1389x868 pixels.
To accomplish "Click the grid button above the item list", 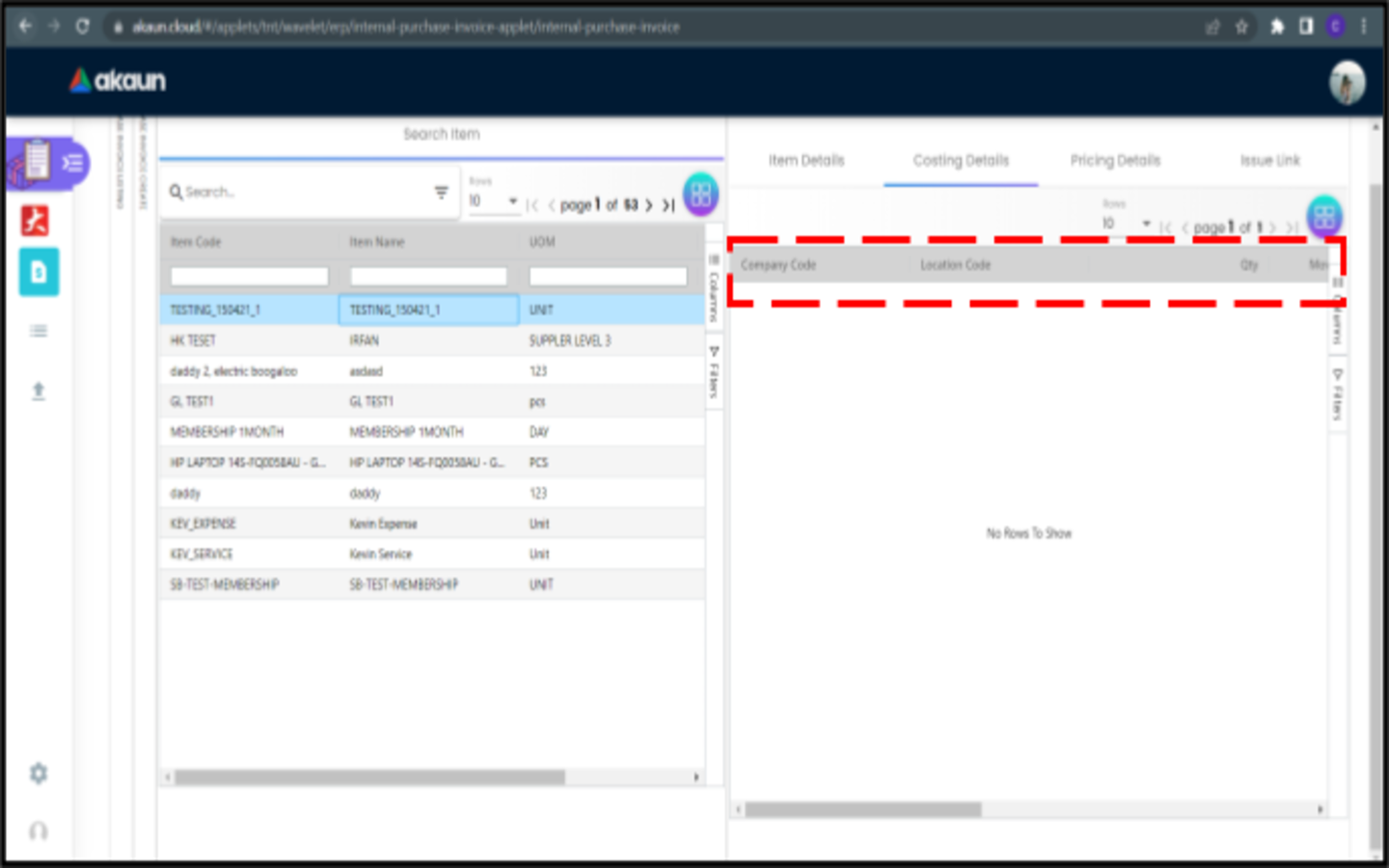I will (701, 194).
